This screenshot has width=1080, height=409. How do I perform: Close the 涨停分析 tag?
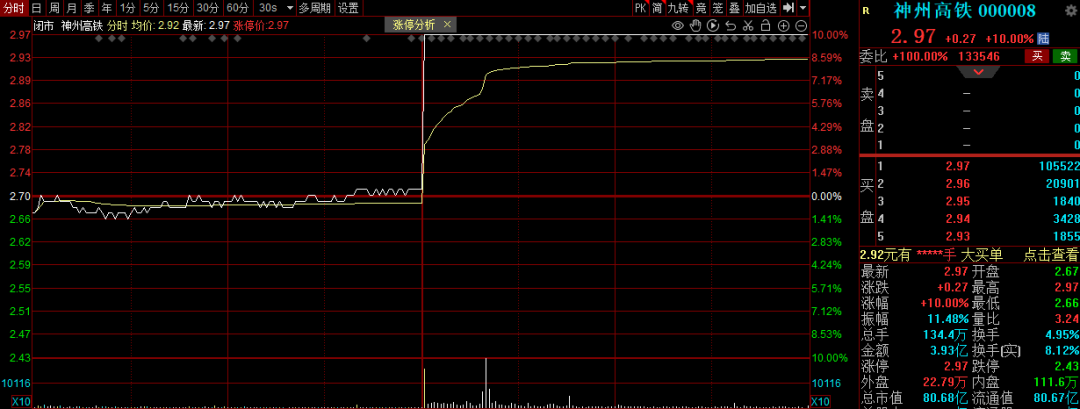(446, 25)
